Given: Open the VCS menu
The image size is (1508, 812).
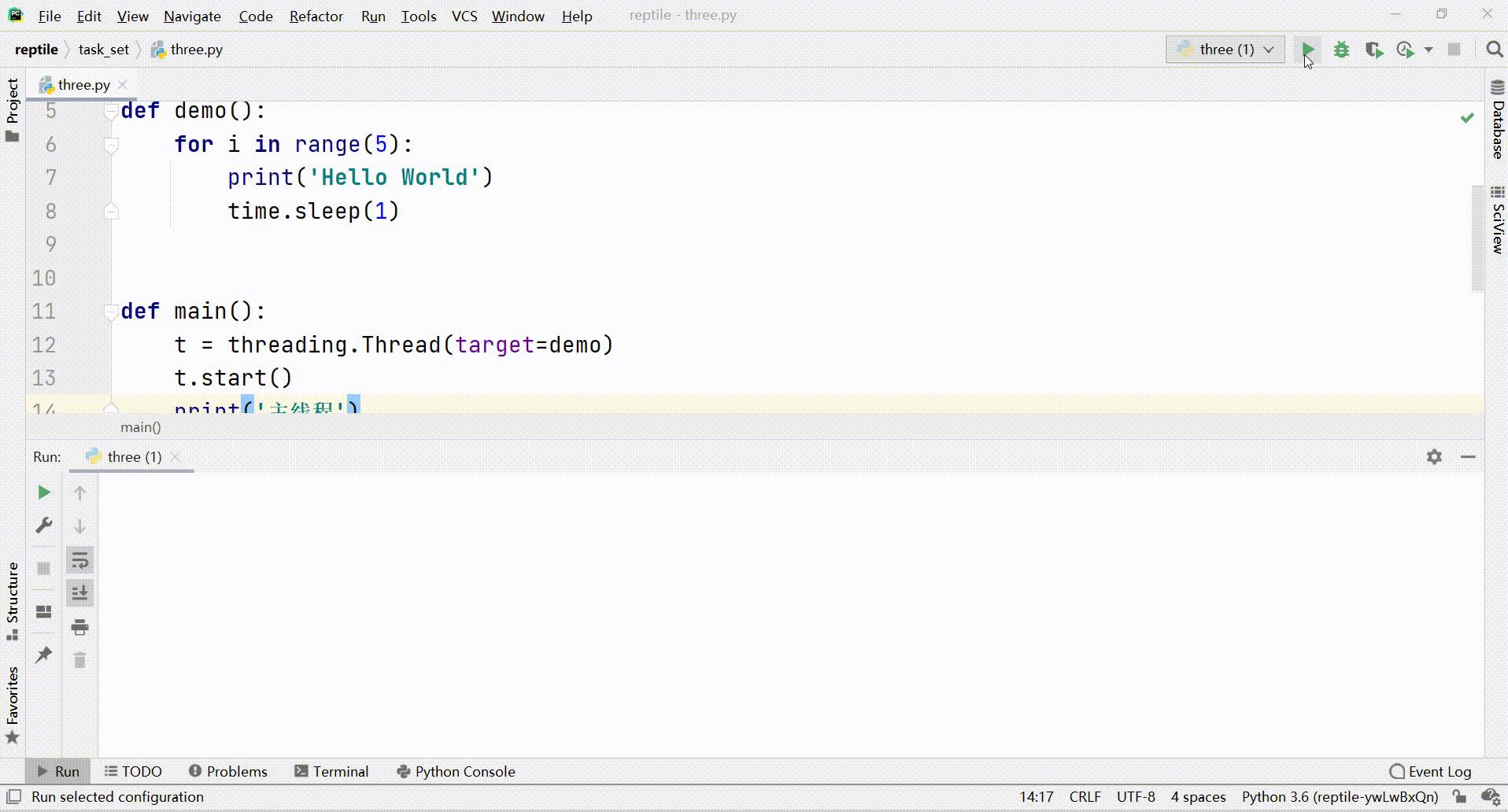Looking at the screenshot, I should pos(464,16).
